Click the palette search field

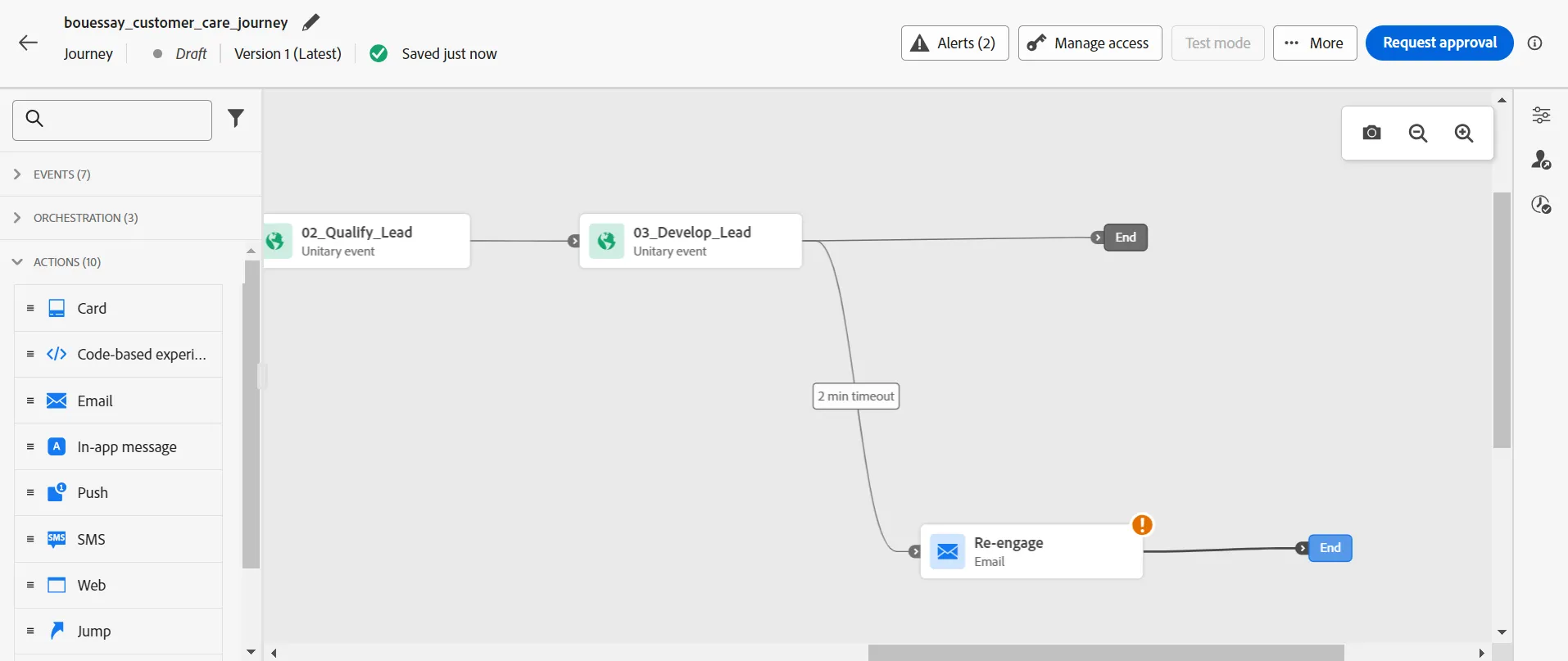(x=112, y=120)
